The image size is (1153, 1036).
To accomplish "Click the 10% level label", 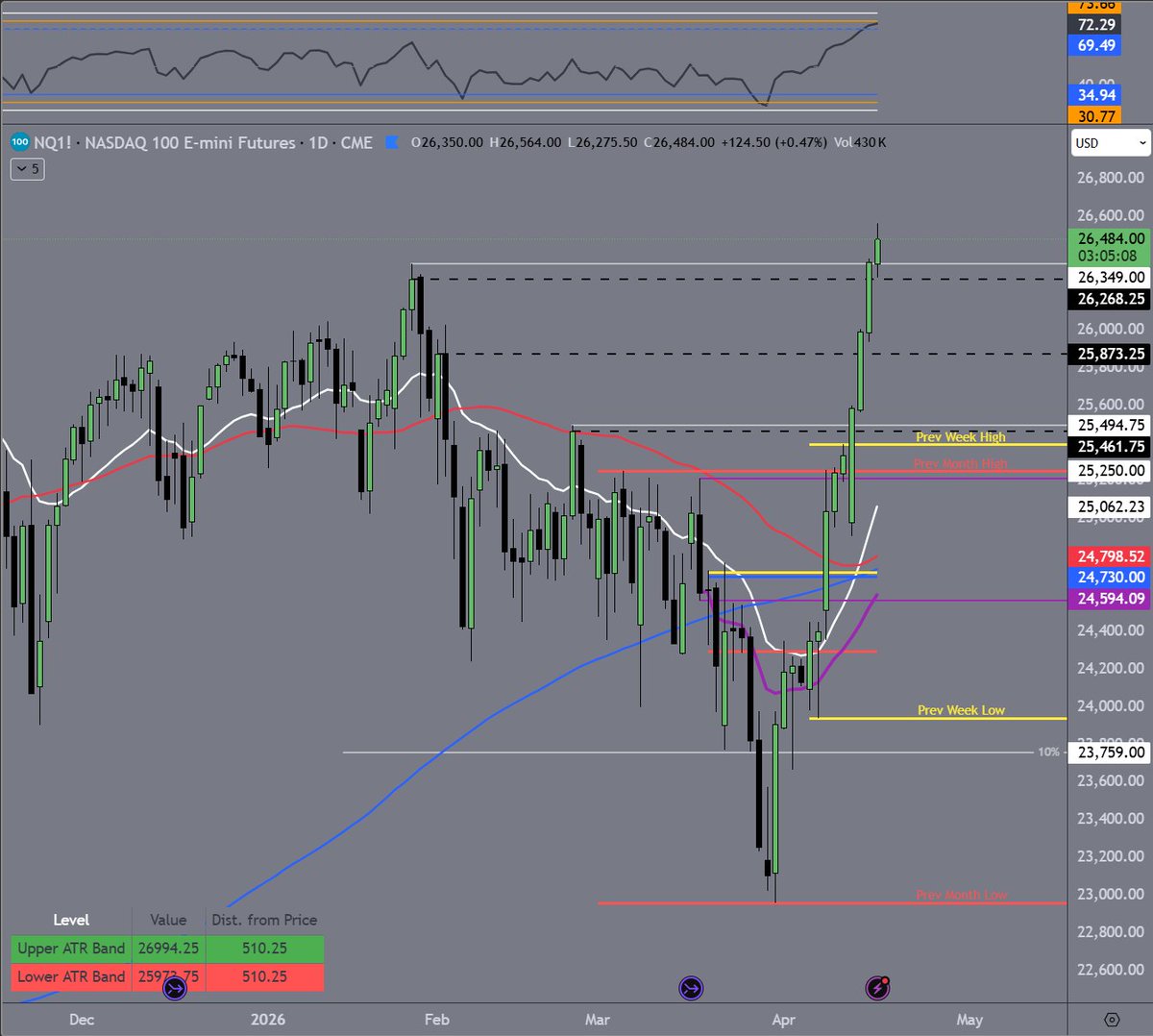I will point(1048,752).
